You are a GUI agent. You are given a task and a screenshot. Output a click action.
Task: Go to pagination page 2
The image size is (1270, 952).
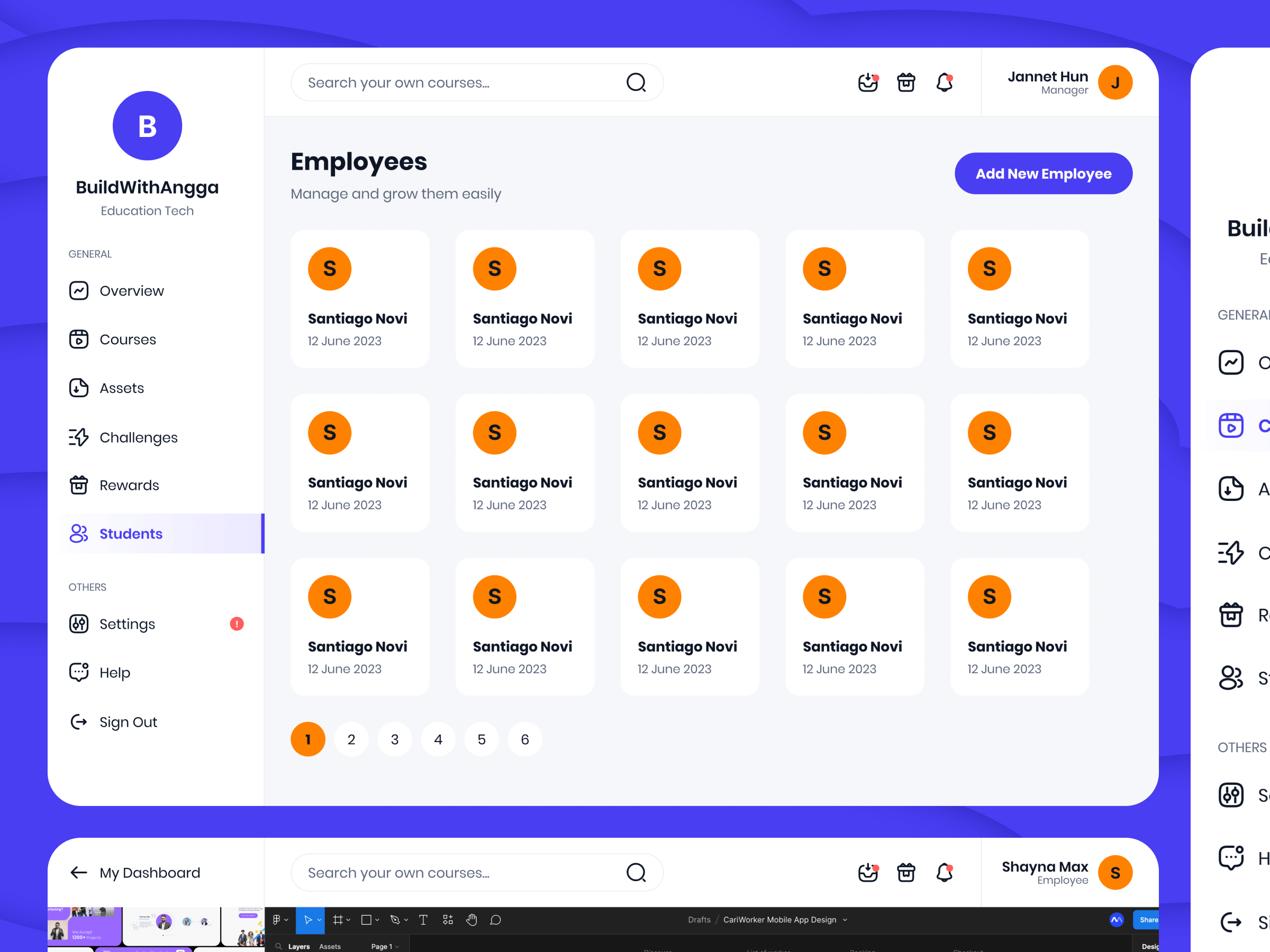coord(351,739)
